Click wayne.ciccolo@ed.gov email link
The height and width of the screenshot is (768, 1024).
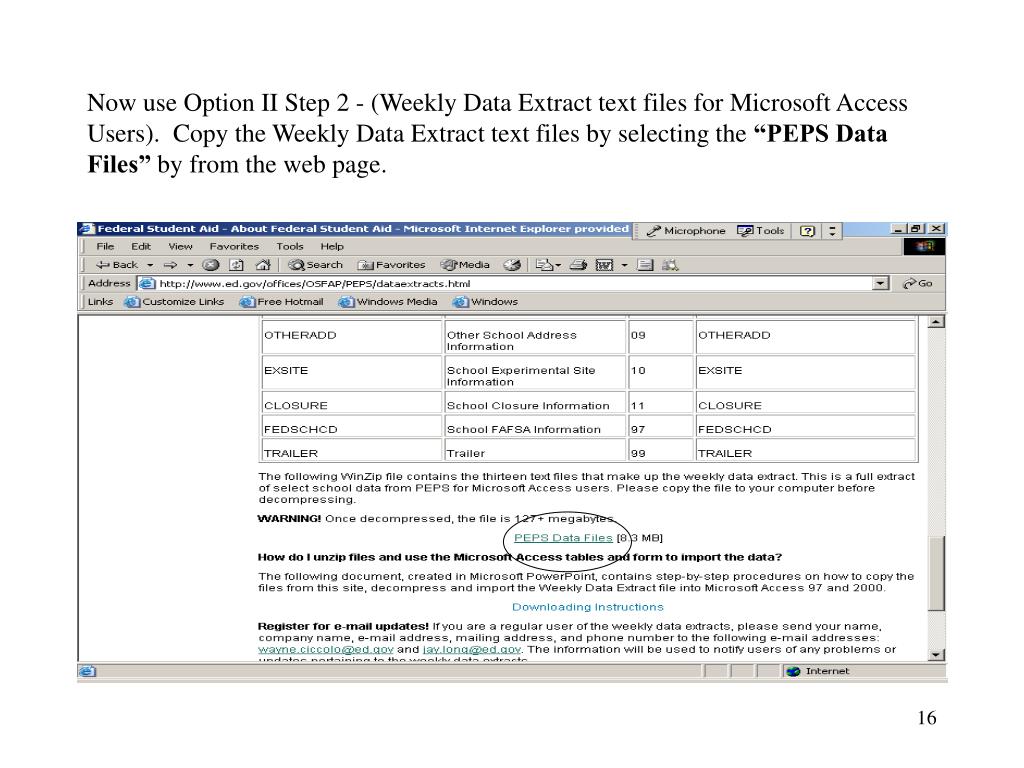tap(326, 650)
